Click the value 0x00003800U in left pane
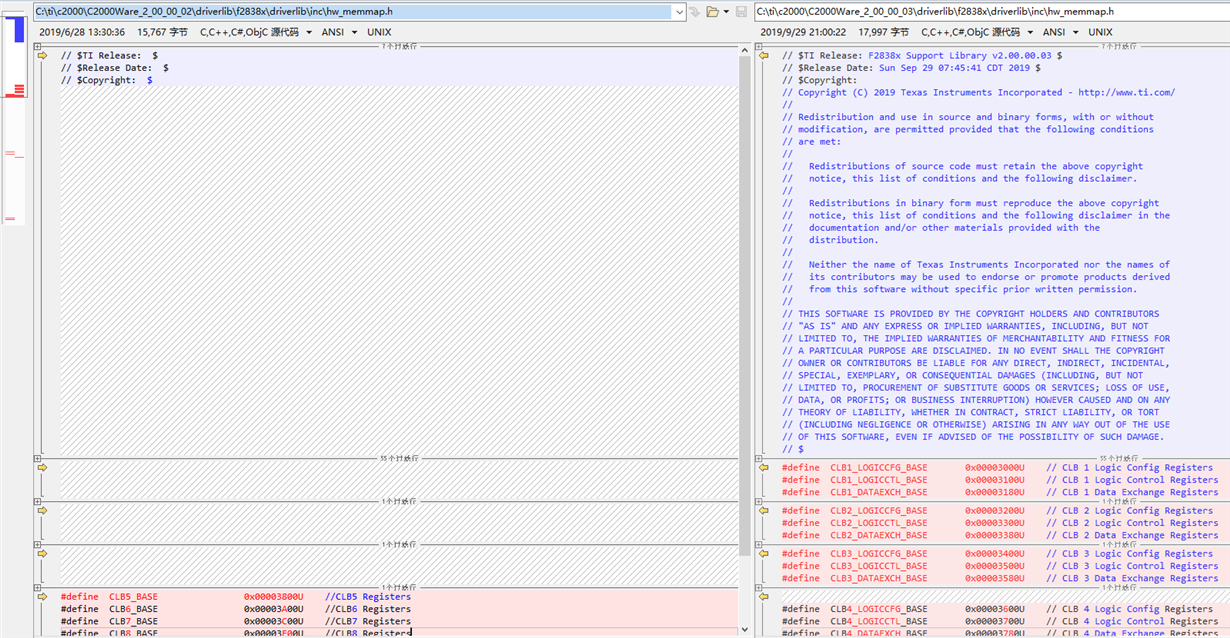The width and height of the screenshot is (1230, 638). [274, 597]
